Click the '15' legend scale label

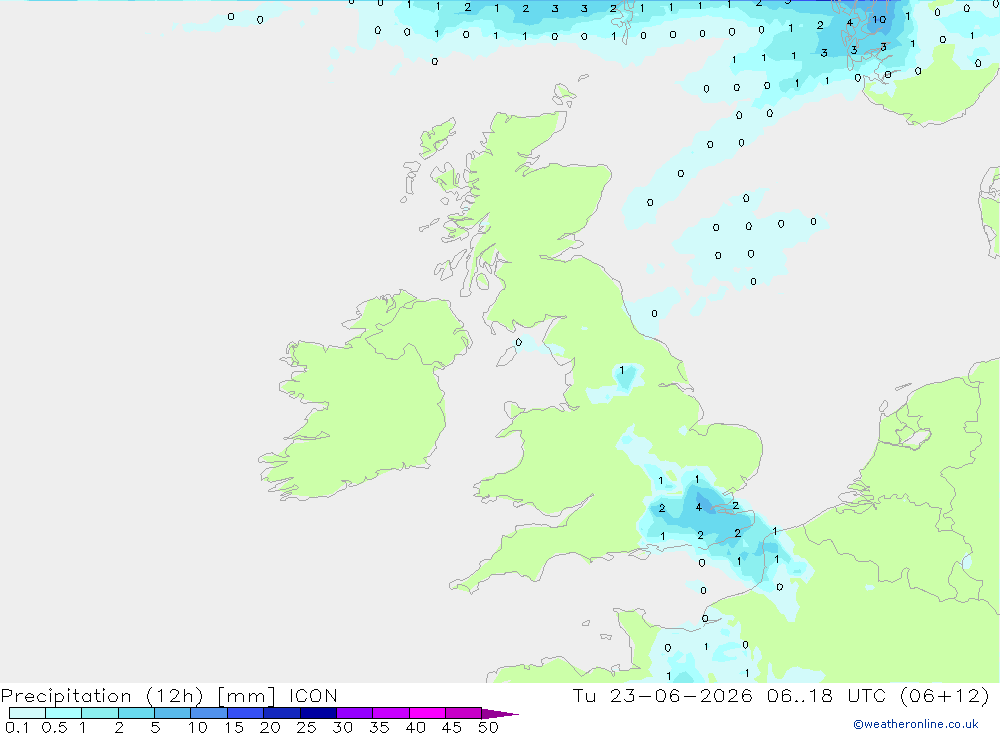point(233,727)
